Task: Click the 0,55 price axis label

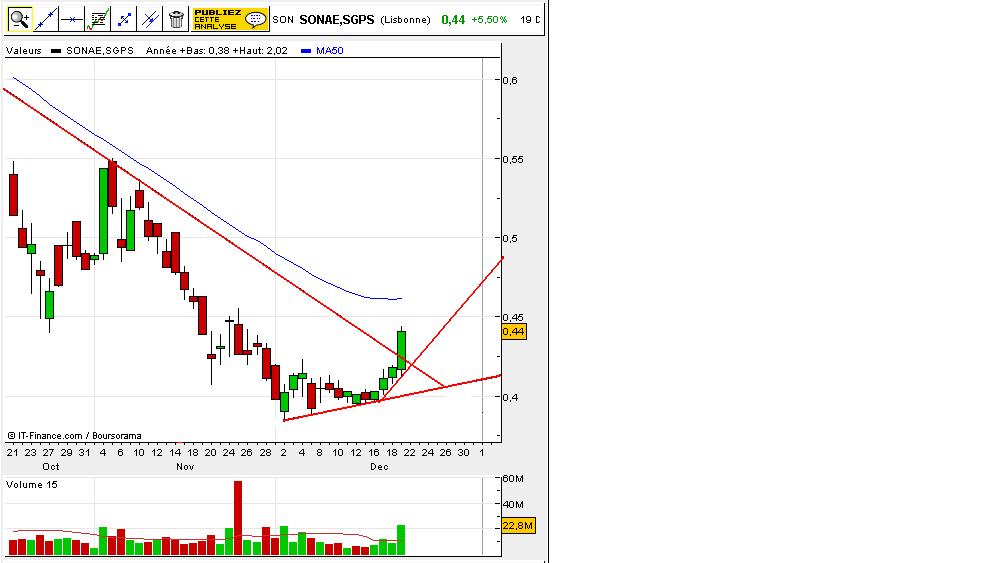Action: [512, 159]
